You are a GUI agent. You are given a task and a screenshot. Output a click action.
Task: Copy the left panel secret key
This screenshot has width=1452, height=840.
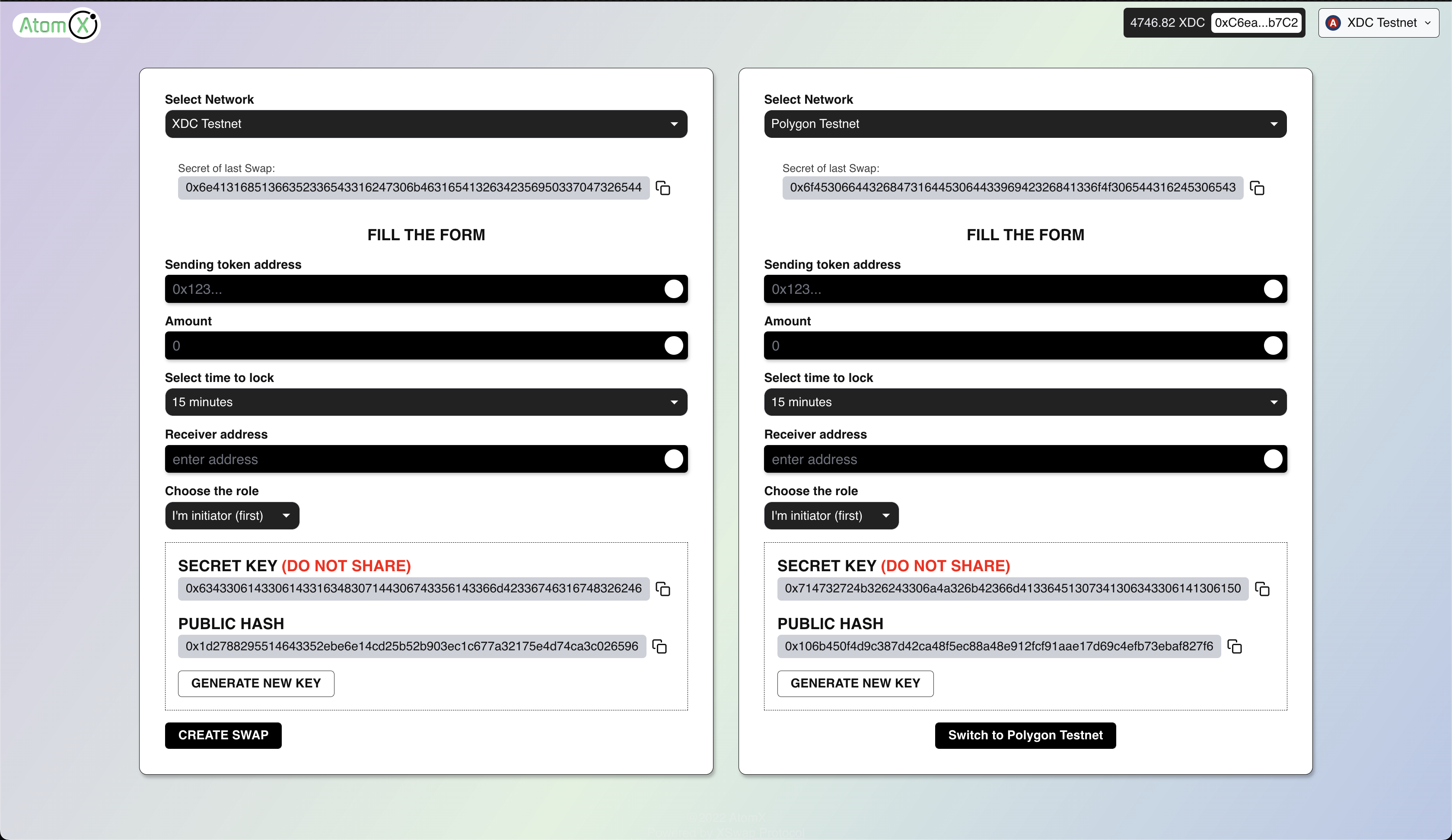click(662, 589)
